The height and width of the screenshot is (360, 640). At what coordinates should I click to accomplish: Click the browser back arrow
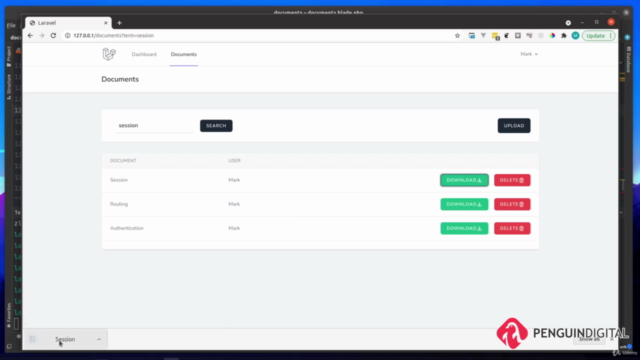[x=30, y=36]
